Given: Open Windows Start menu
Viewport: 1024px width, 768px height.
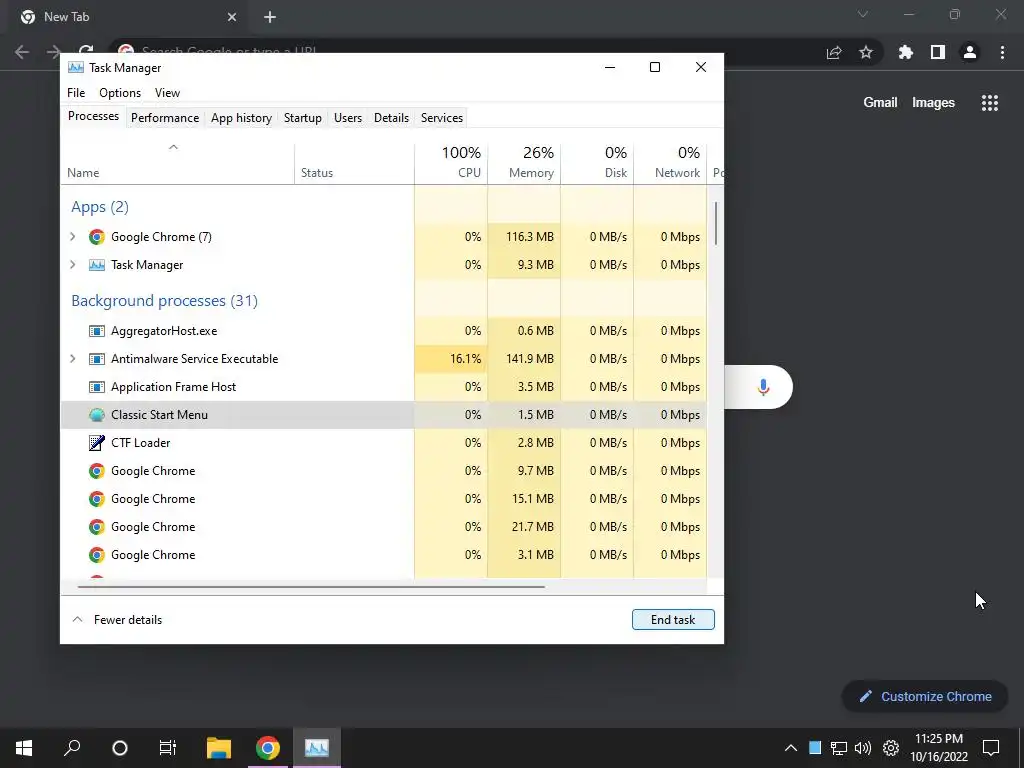Looking at the screenshot, I should point(24,748).
